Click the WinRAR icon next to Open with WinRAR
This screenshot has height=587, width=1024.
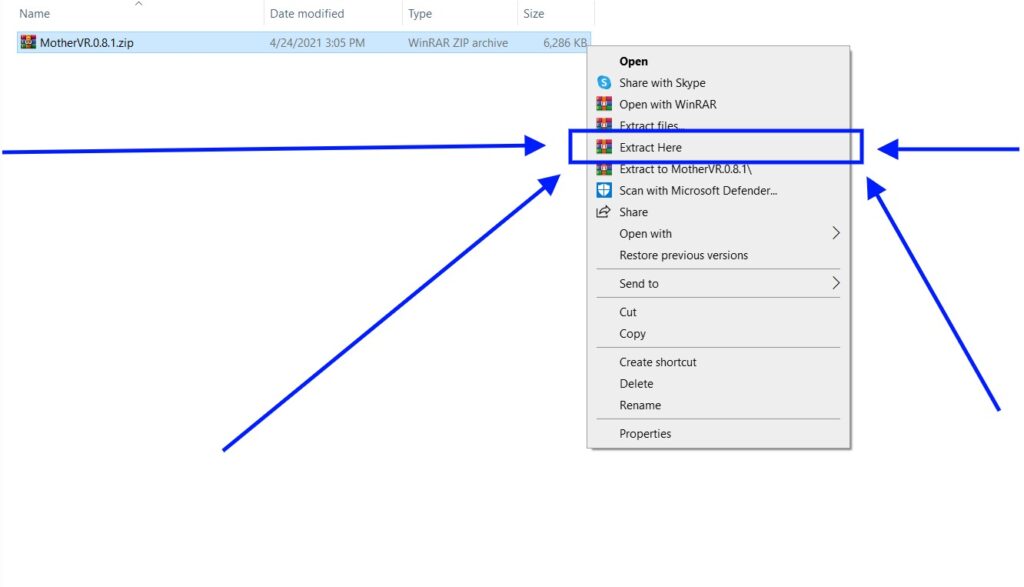604,104
